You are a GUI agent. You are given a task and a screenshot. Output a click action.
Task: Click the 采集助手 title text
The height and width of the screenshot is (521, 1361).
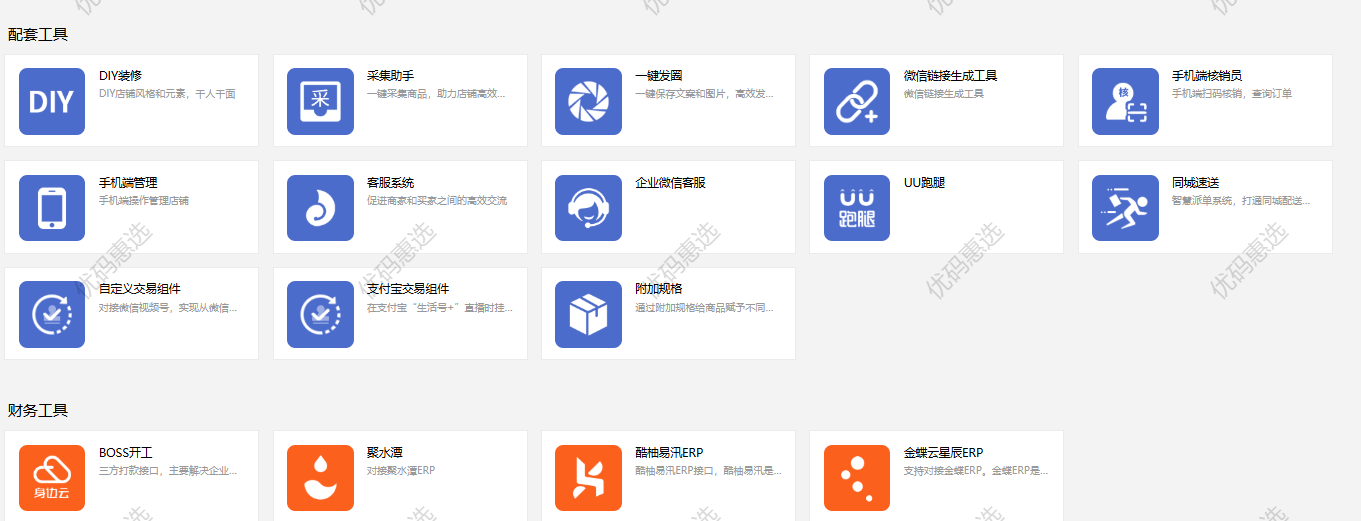point(390,76)
